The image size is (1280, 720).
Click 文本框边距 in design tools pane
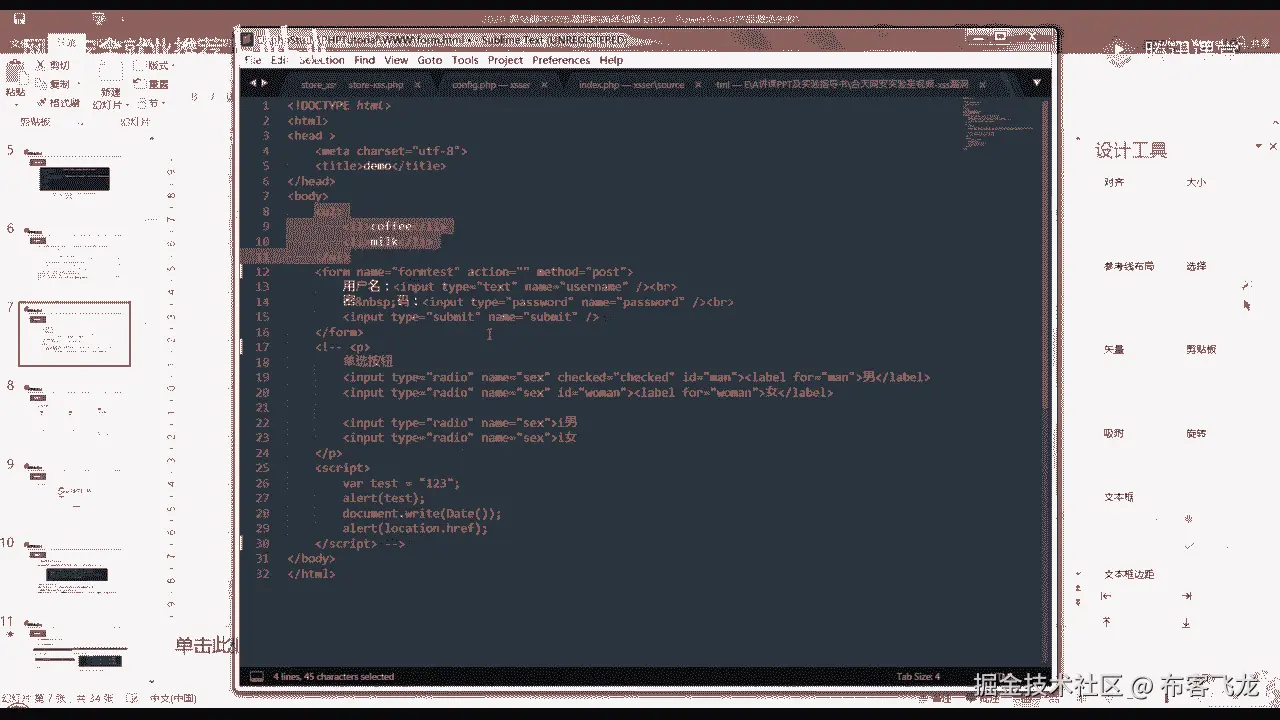click(x=1128, y=574)
